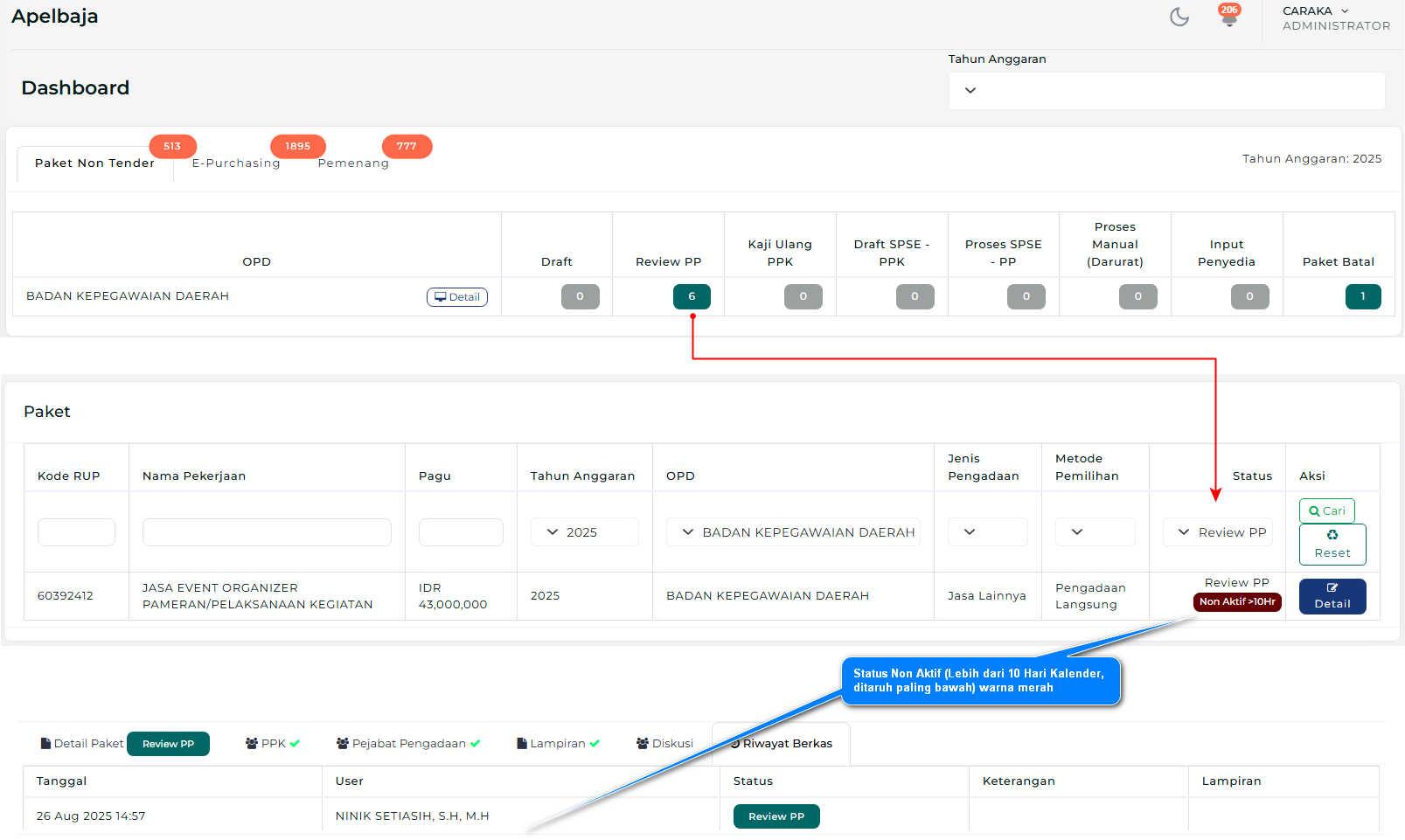The height and width of the screenshot is (840, 1405).
Task: Click the Nama Pekerjaan filter input field
Action: (267, 532)
